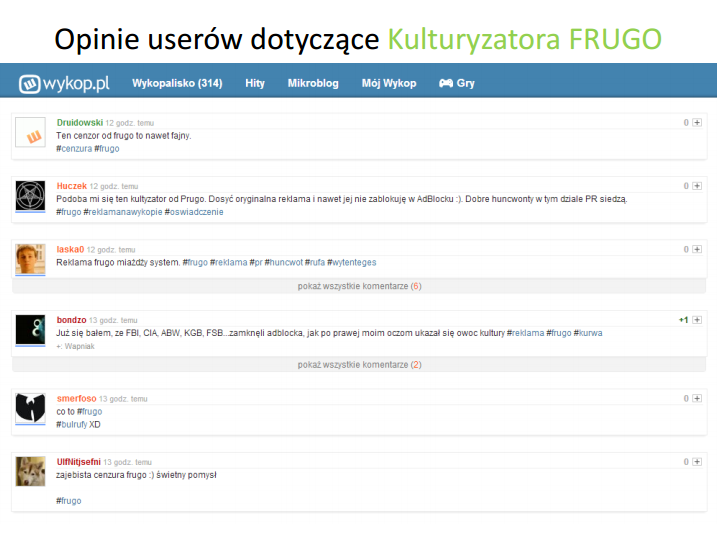Click Huczek's pentagram avatar
Viewport: 717px width, 534px height.
point(31,197)
